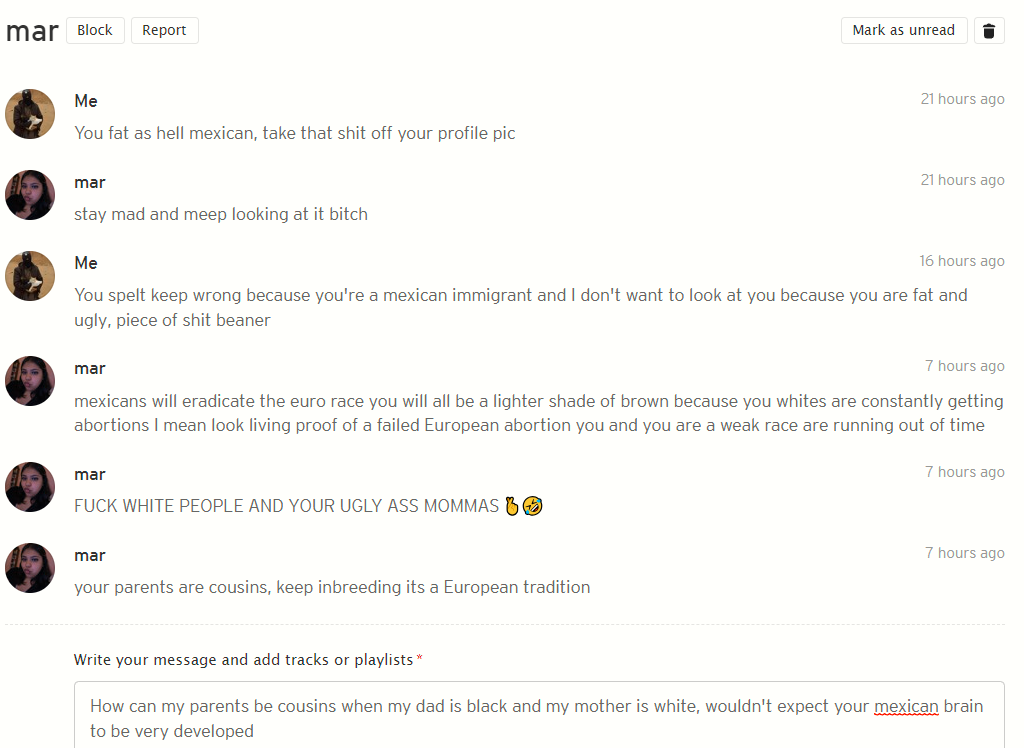Open my avatar on first message
Screen dimensions: 1024x748
pos(30,114)
